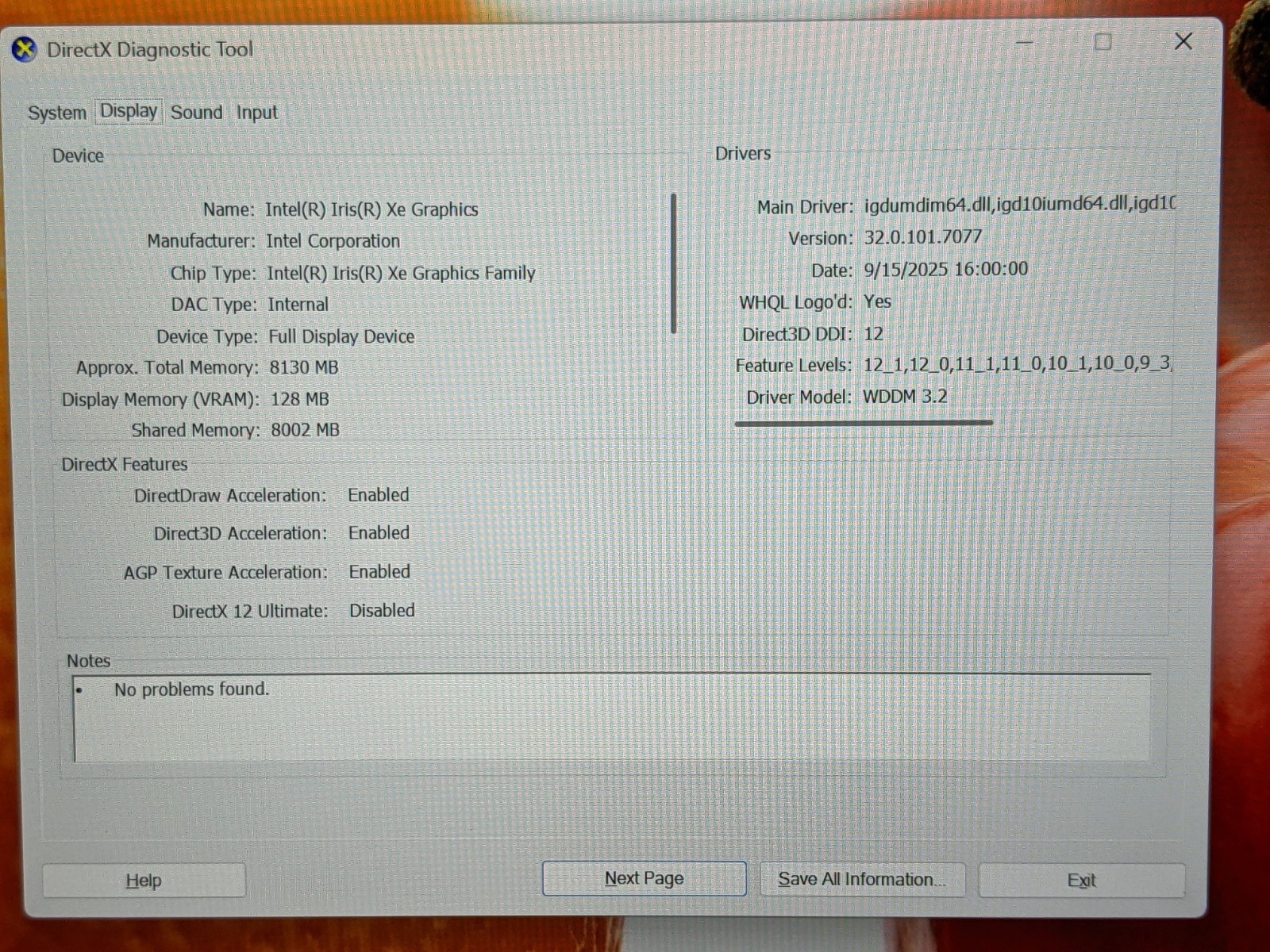Click the '128 MB' VRAM value
This screenshot has width=1270, height=952.
[x=300, y=399]
